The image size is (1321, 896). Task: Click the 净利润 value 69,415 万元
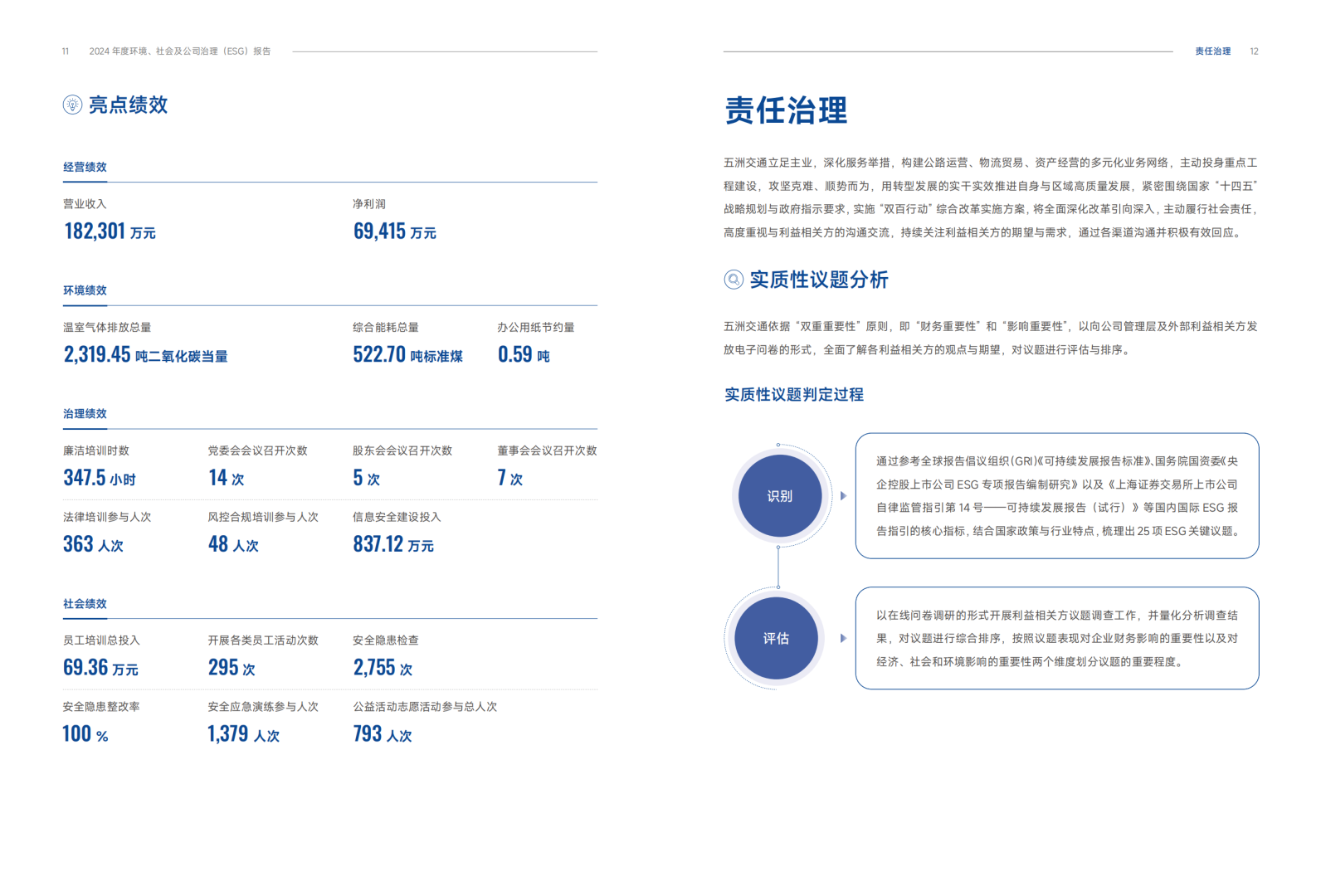pyautogui.click(x=394, y=231)
